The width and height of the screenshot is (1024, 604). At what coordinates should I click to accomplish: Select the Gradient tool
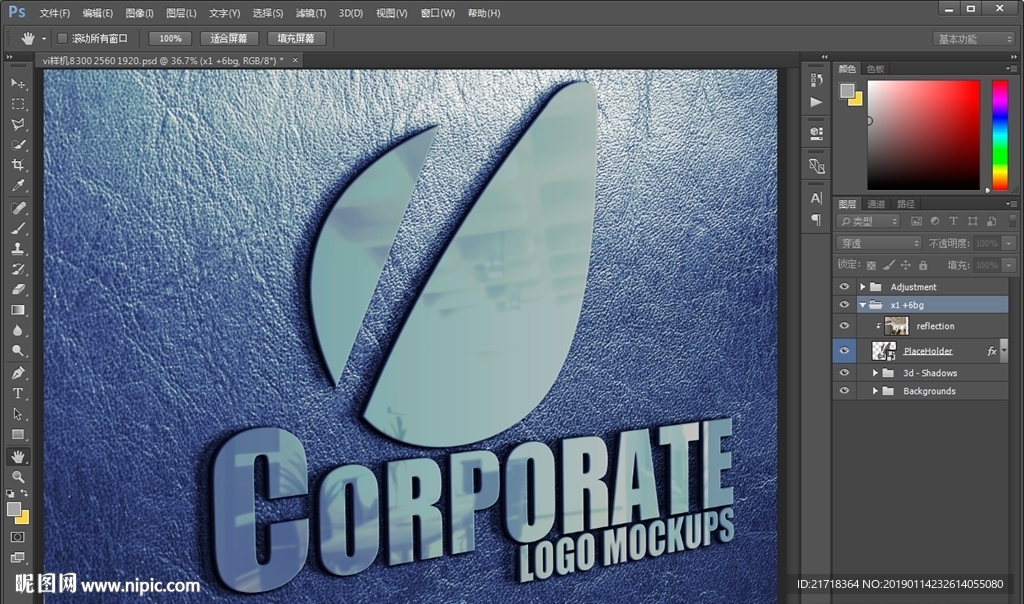tap(18, 310)
